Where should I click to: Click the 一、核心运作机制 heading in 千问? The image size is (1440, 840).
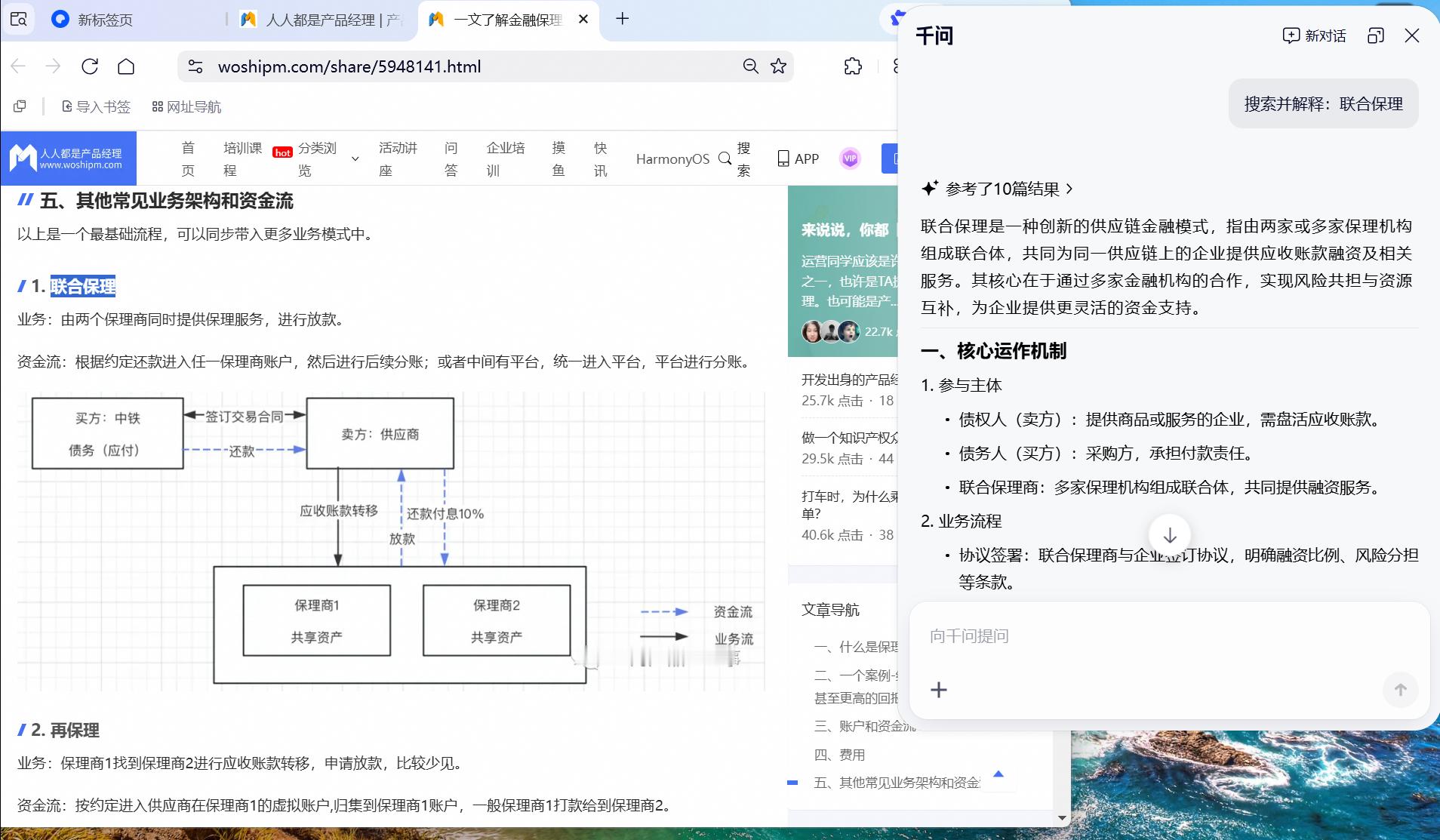coord(994,351)
